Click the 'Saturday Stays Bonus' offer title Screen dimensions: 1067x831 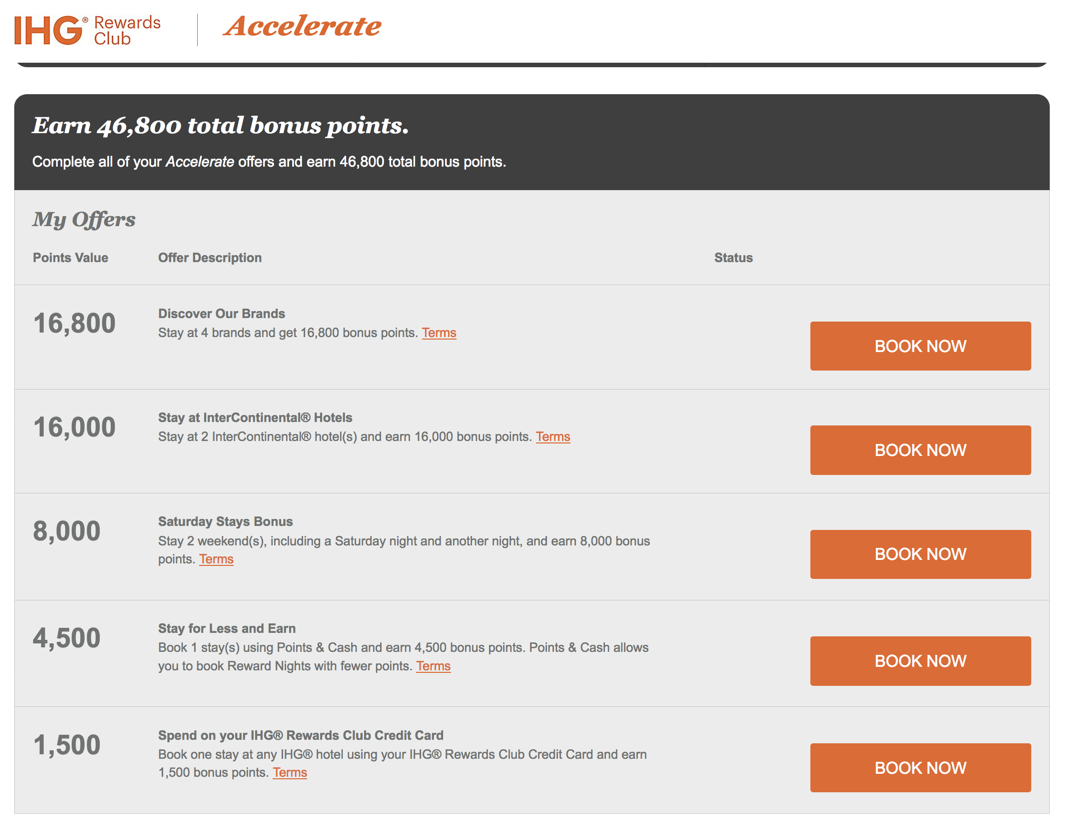point(225,522)
